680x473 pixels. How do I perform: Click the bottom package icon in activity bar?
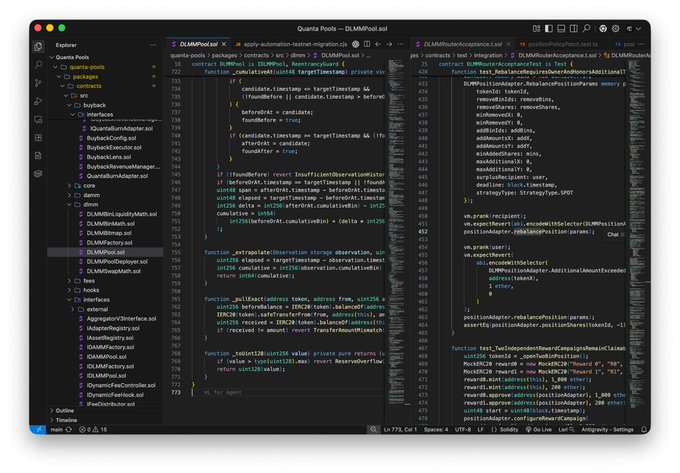38,174
